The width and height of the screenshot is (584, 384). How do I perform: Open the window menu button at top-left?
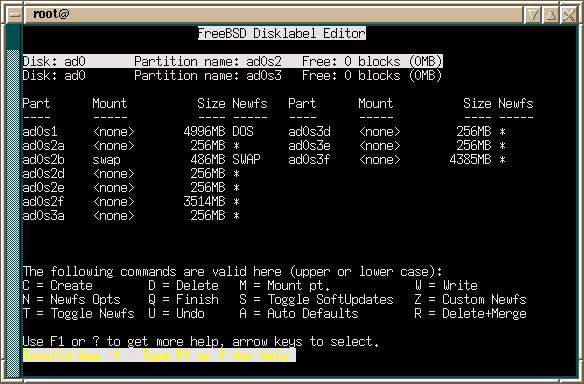15,15
